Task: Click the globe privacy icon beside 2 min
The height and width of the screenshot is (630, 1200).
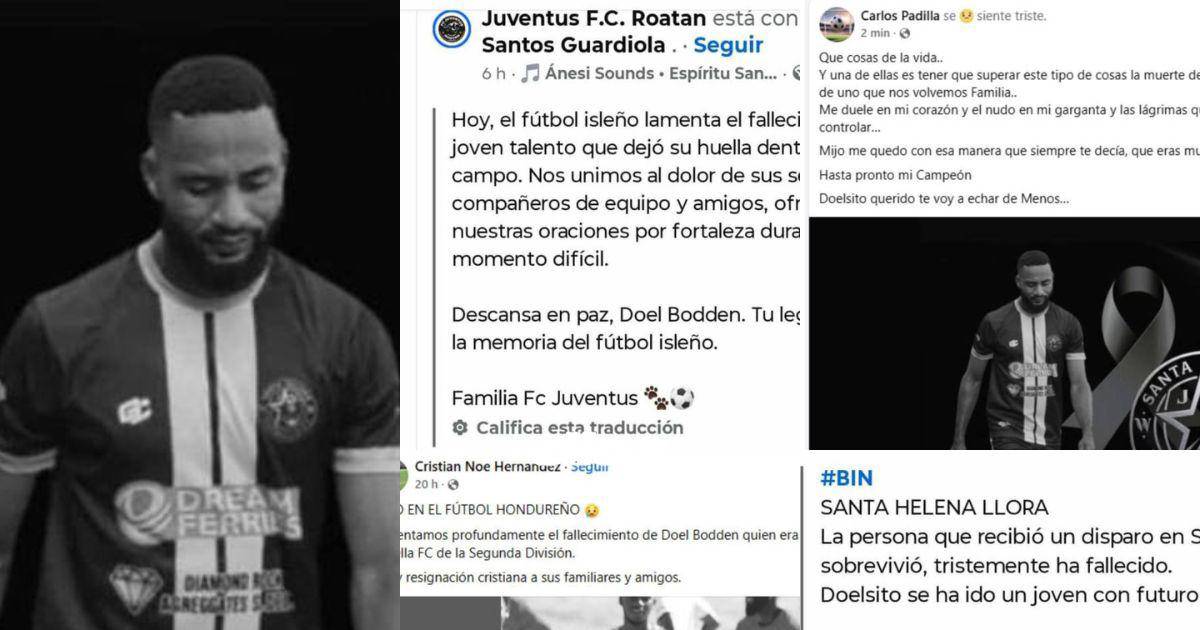Action: [x=905, y=33]
